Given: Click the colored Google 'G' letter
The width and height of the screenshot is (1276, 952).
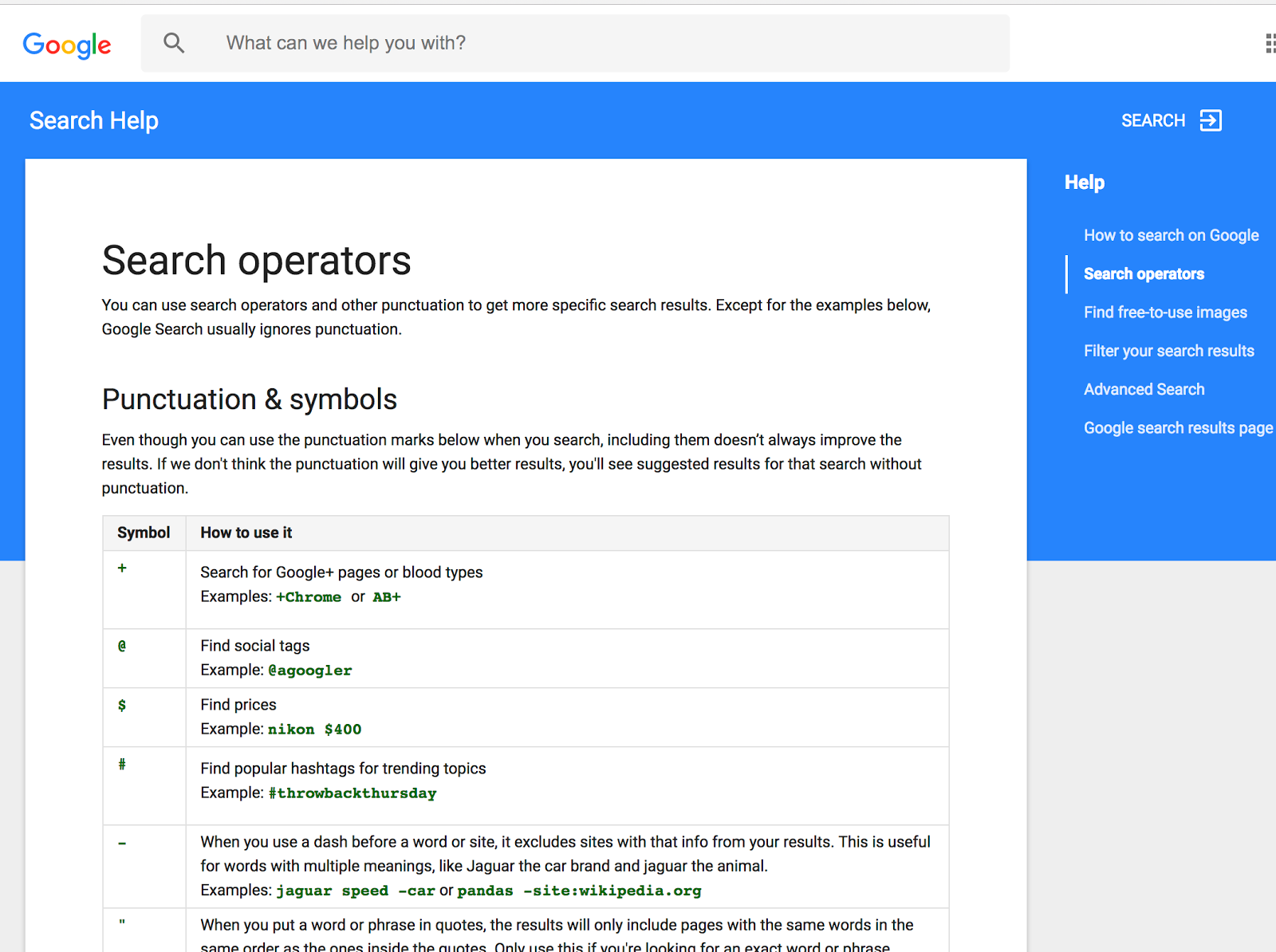Looking at the screenshot, I should (35, 45).
